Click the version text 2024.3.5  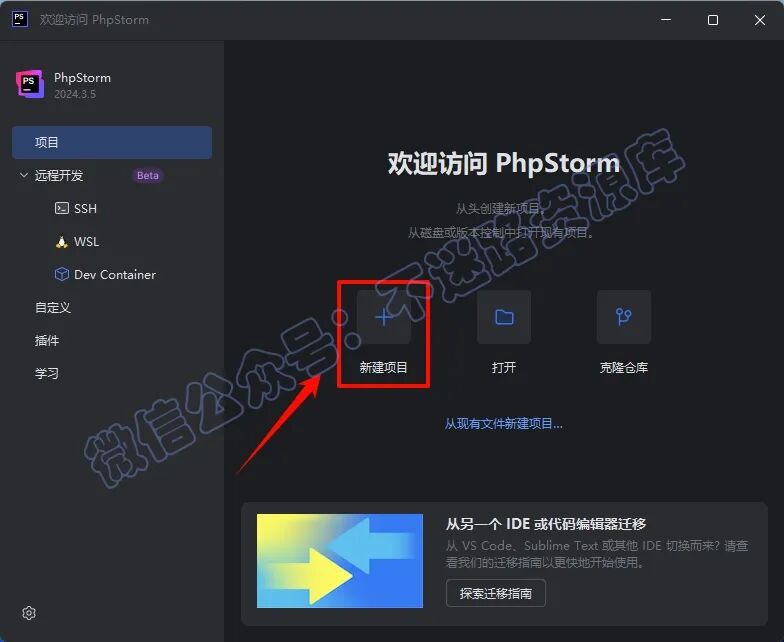[75, 94]
